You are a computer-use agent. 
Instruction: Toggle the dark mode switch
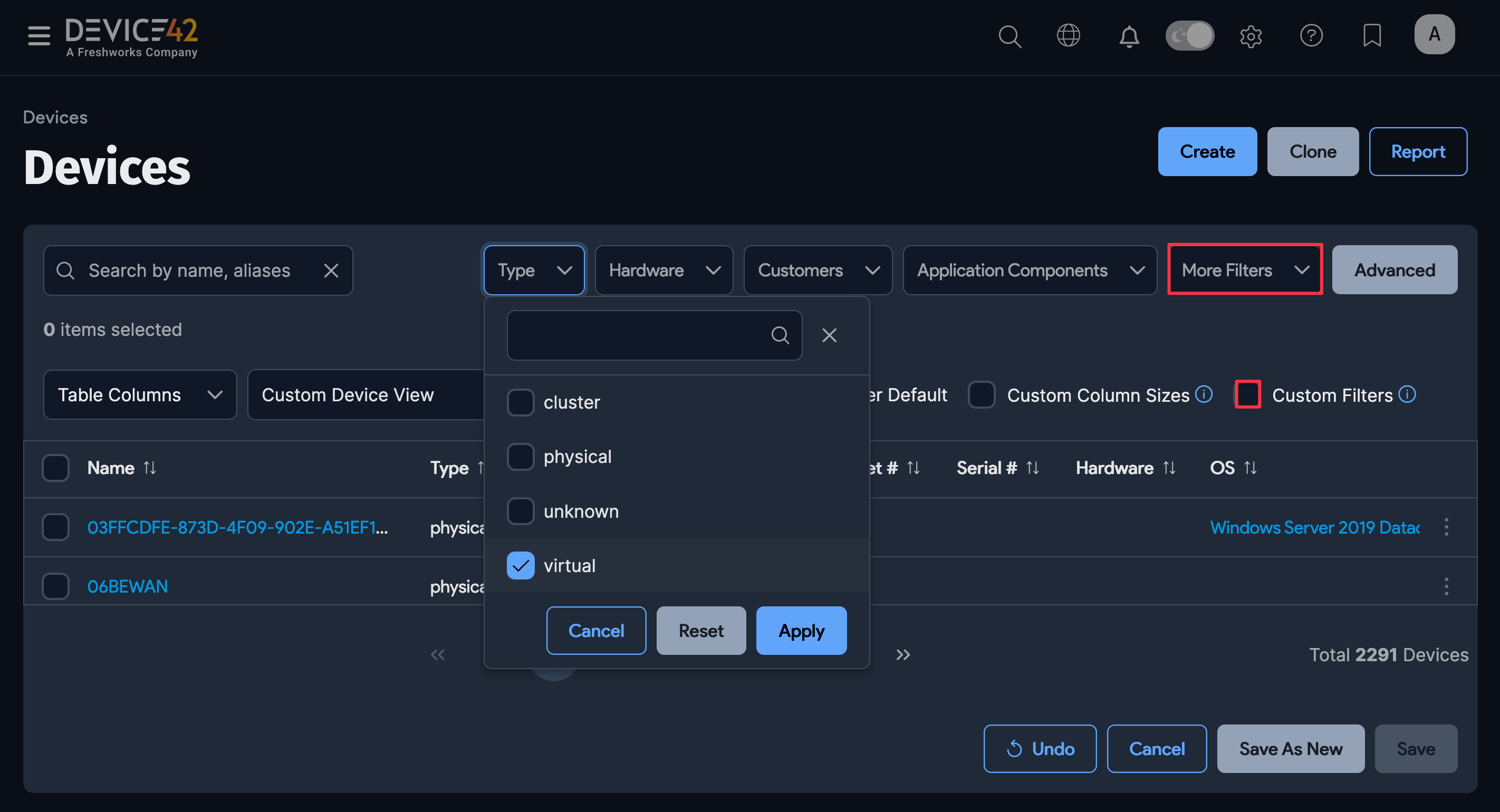coord(1190,35)
